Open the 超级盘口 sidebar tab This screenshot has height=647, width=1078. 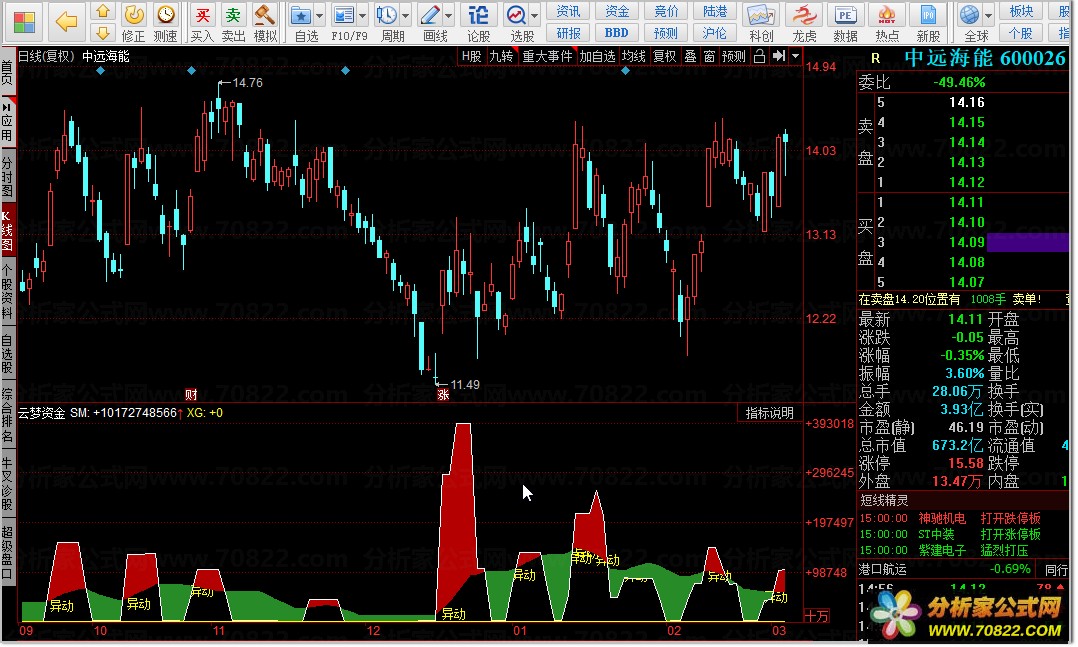click(7, 554)
